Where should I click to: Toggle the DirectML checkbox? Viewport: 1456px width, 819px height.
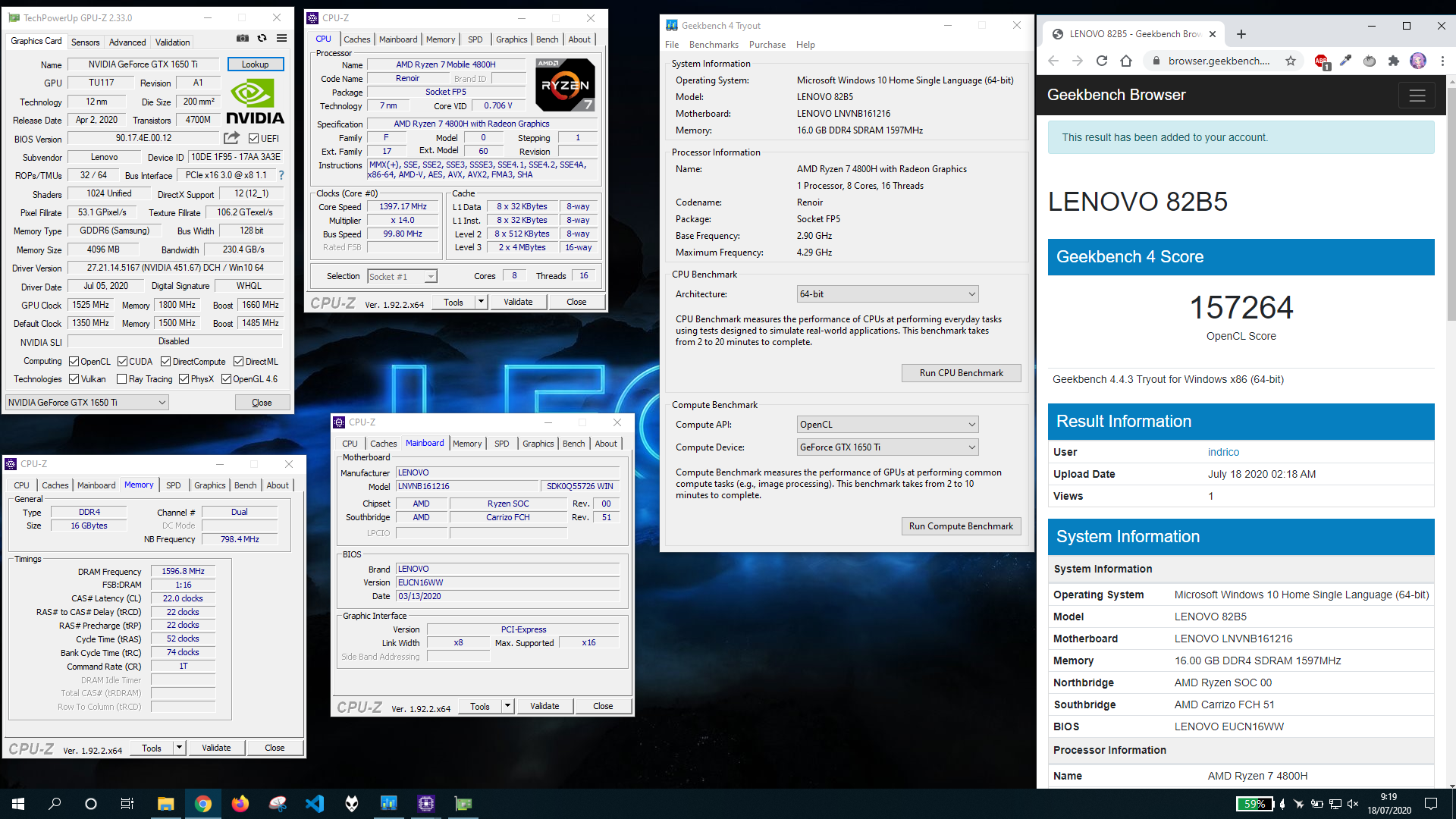(239, 362)
